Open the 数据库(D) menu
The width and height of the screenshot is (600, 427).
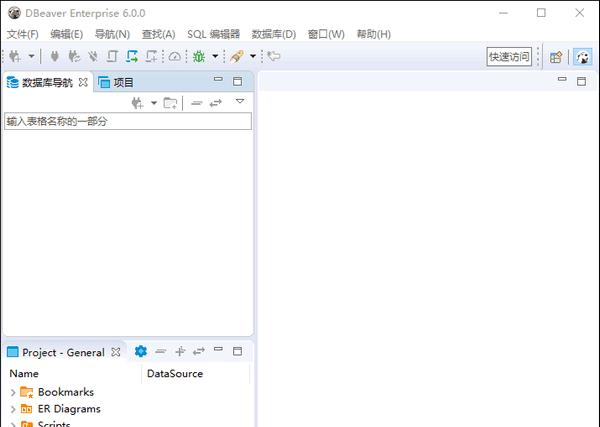point(274,34)
